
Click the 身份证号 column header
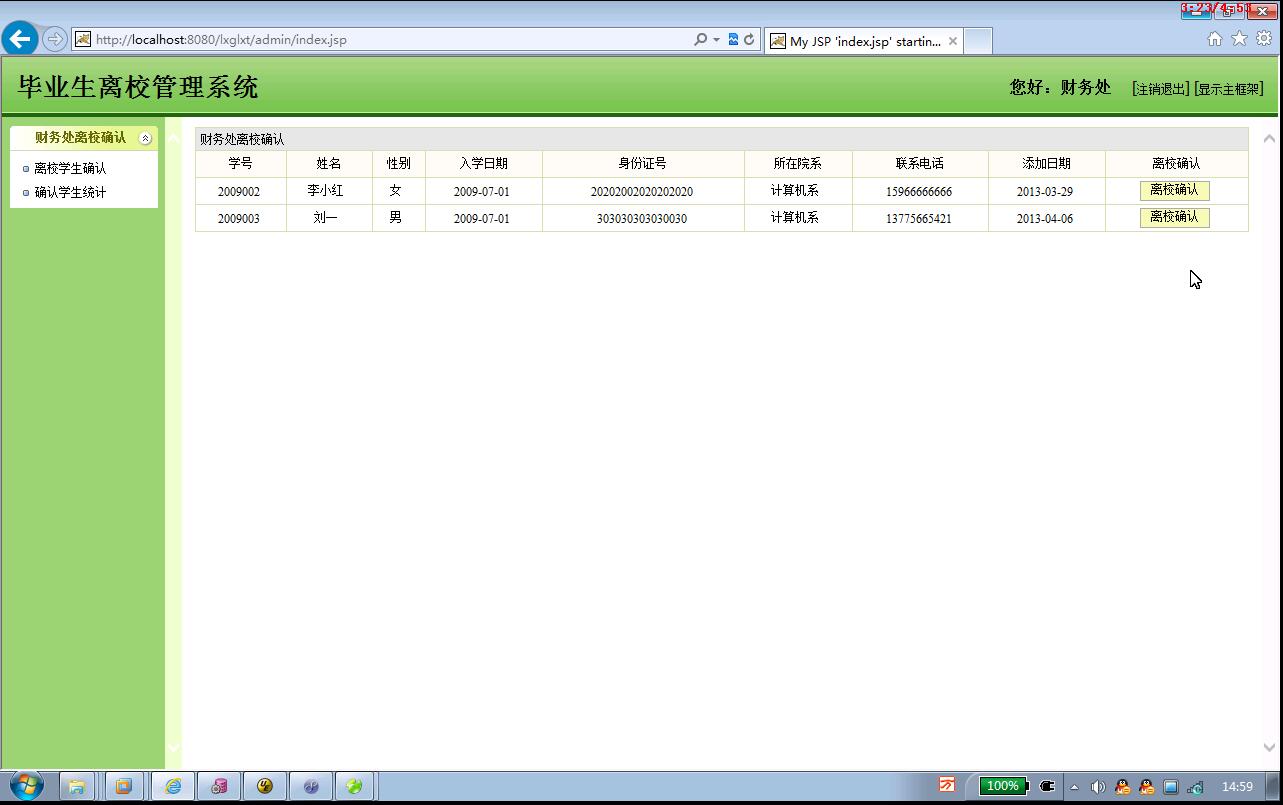(642, 163)
